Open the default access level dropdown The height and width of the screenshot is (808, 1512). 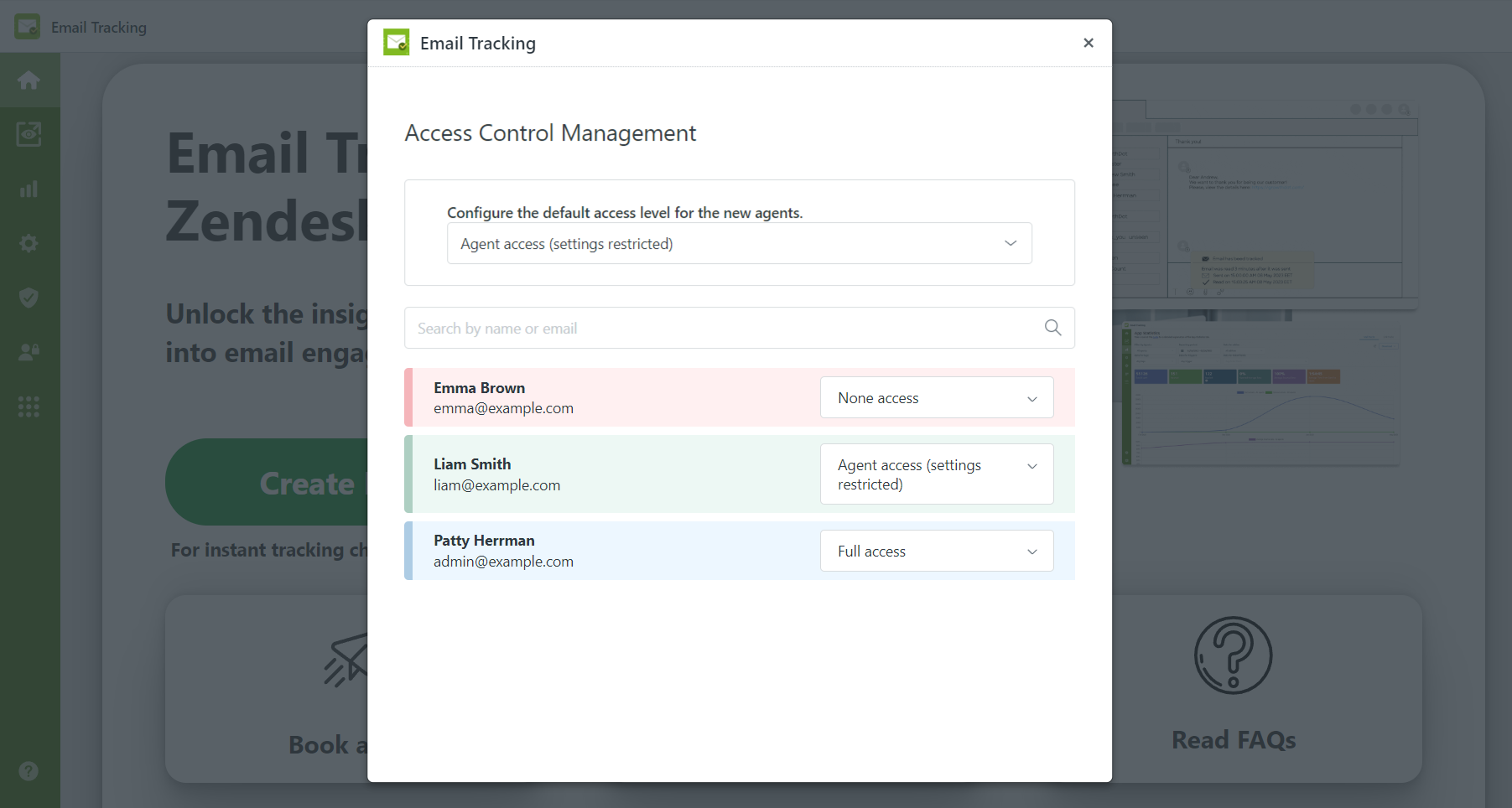pos(739,243)
